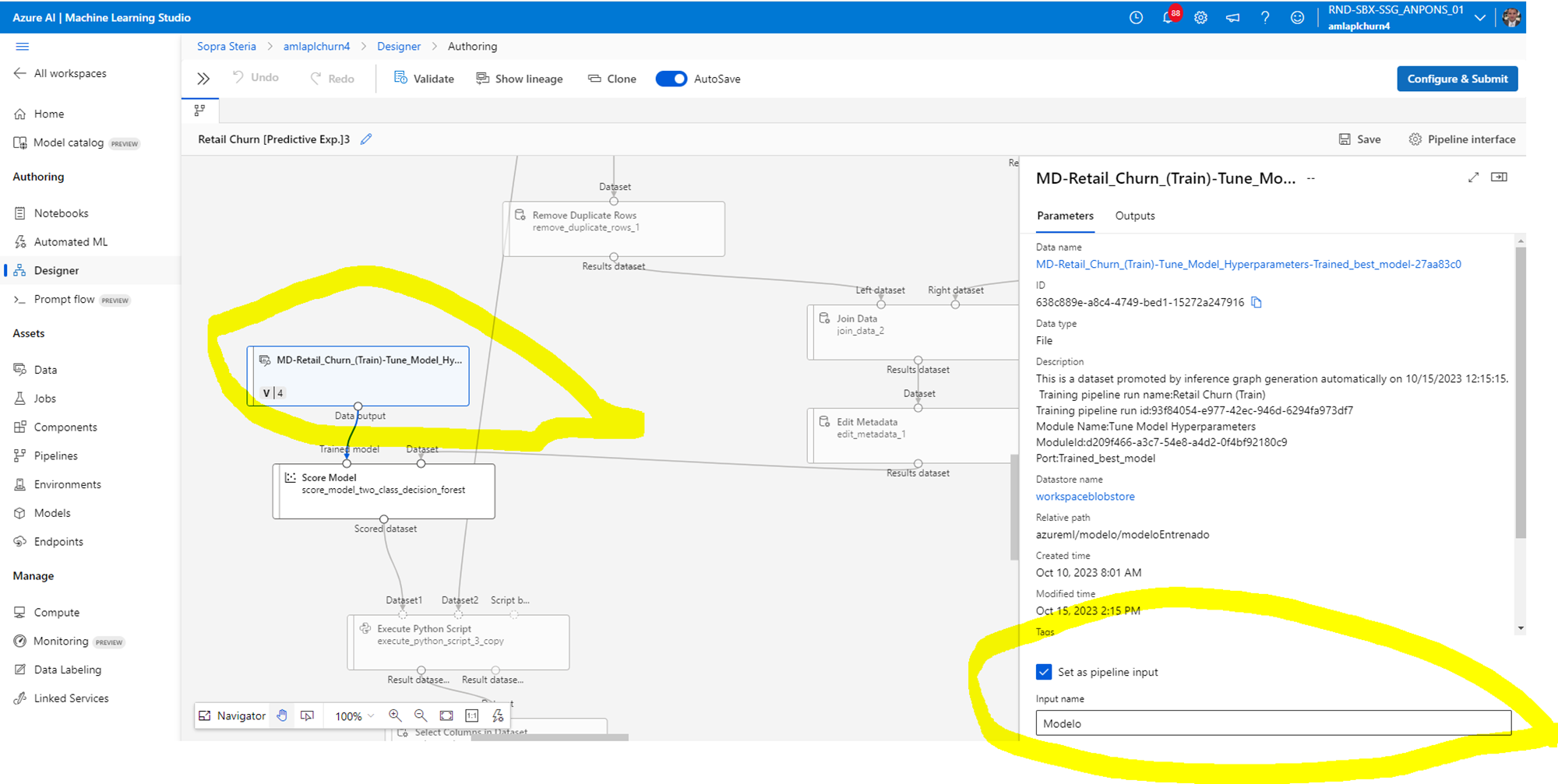Open the user profile avatar
Screen dimensions: 1558x784
1511,17
